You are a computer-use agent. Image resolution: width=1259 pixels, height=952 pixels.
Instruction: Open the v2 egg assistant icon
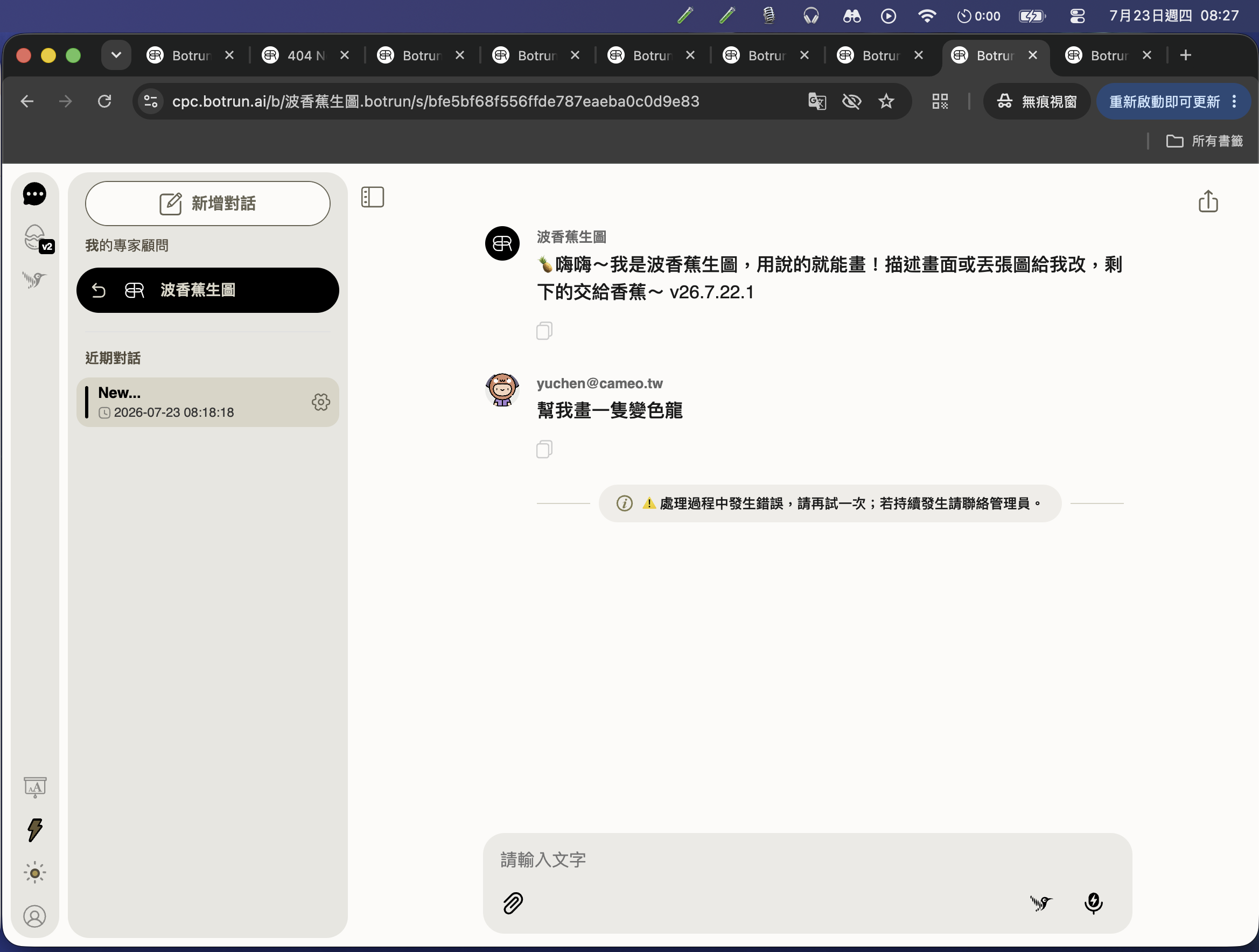[38, 238]
